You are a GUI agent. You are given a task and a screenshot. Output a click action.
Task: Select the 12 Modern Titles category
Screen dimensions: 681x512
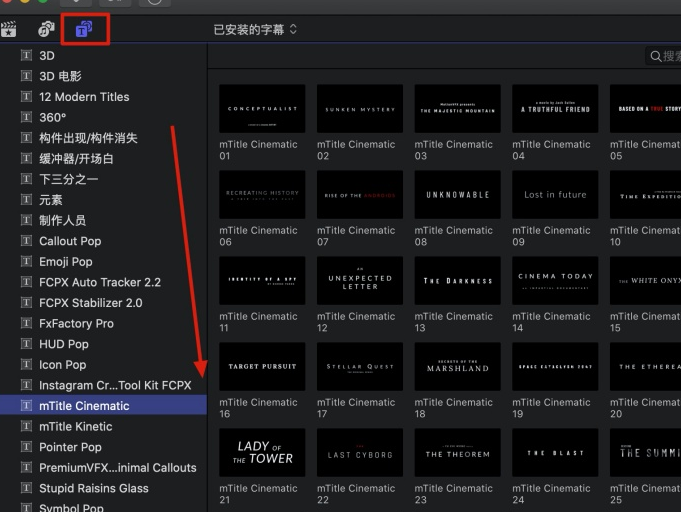click(103, 97)
